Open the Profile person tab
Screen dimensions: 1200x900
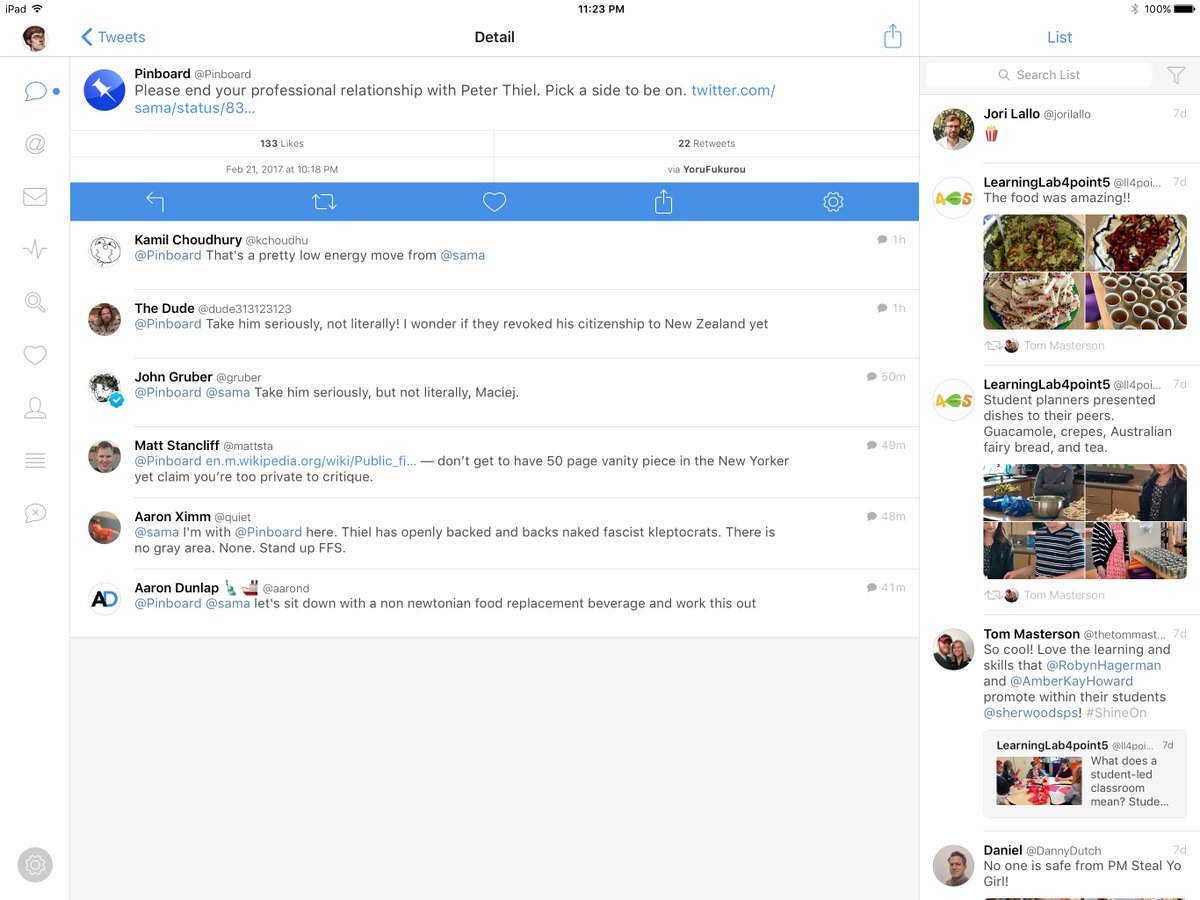[x=35, y=408]
